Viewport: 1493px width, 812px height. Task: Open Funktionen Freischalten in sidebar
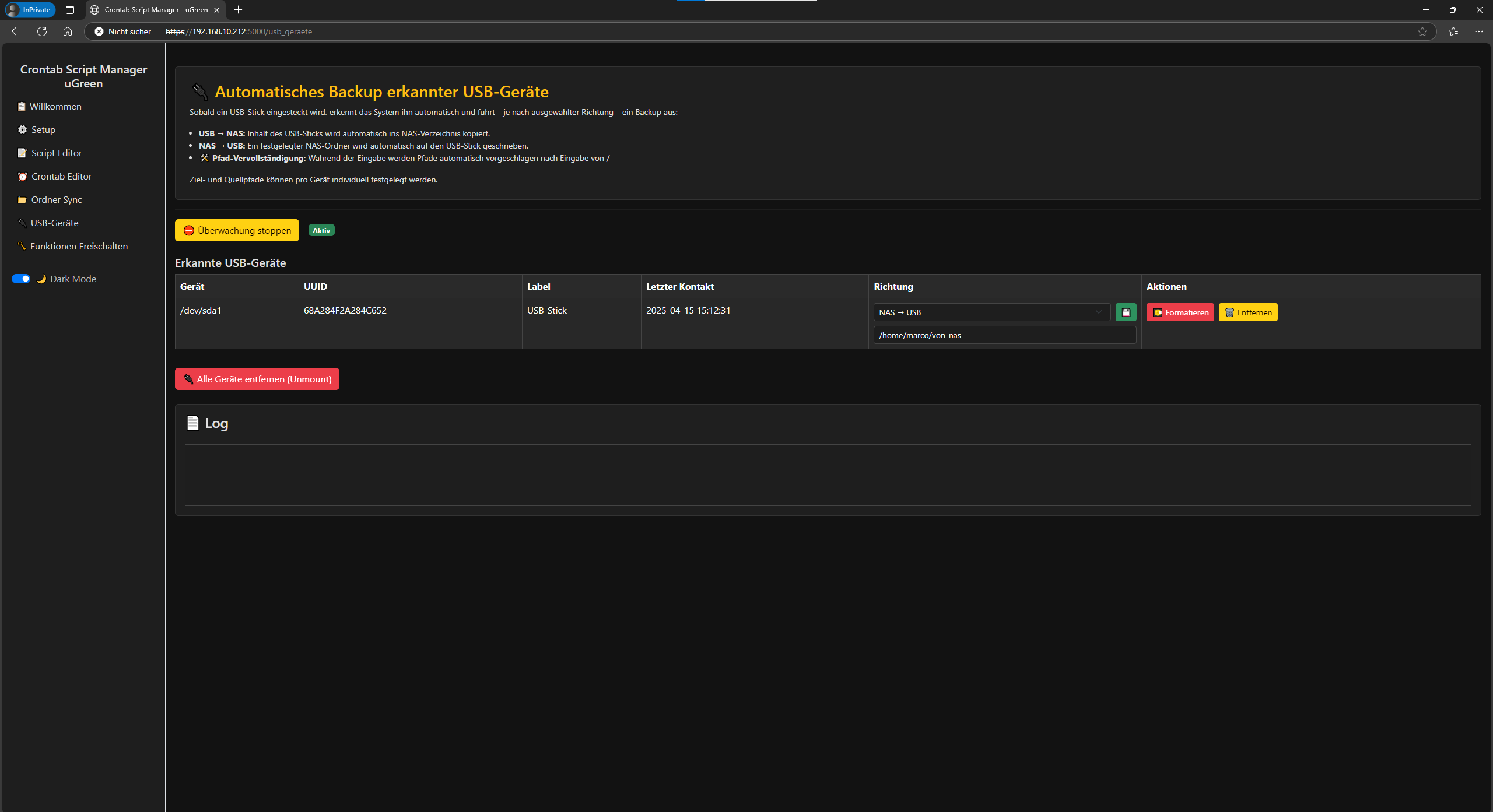pos(73,246)
